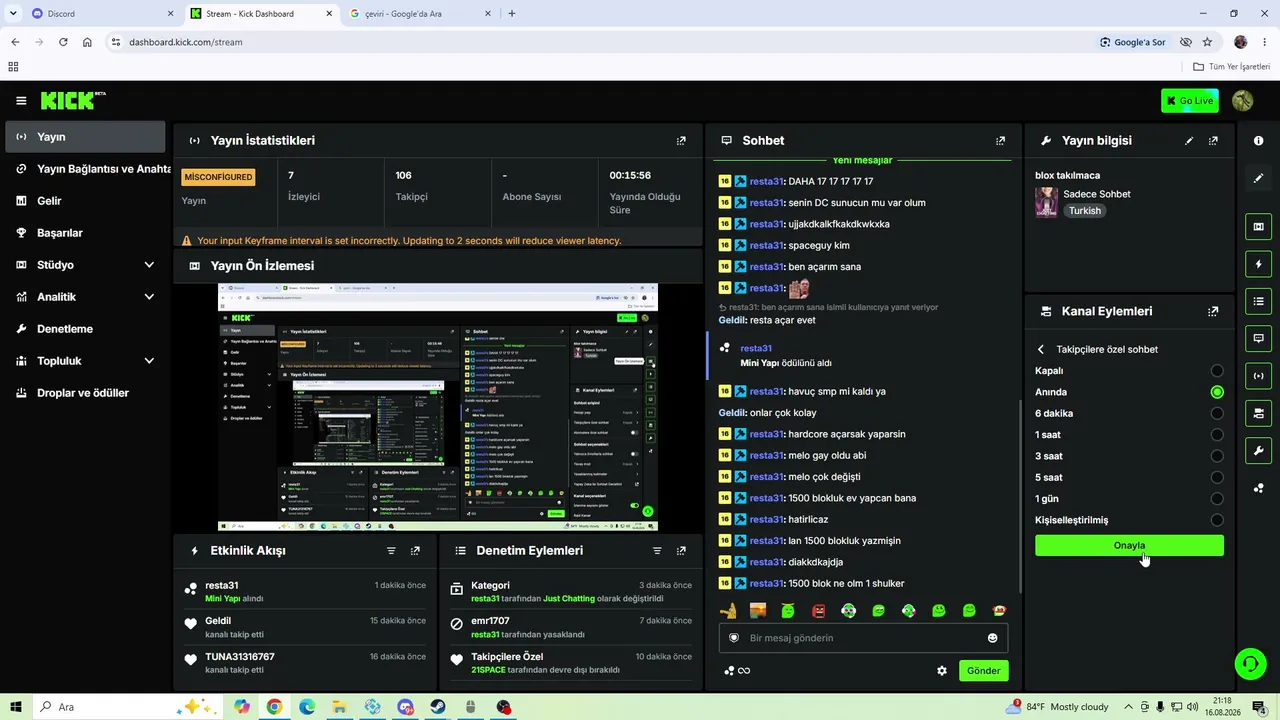Image resolution: width=1280 pixels, height=720 pixels.
Task: Open the Başarılar sidebar item
Action: point(86,233)
